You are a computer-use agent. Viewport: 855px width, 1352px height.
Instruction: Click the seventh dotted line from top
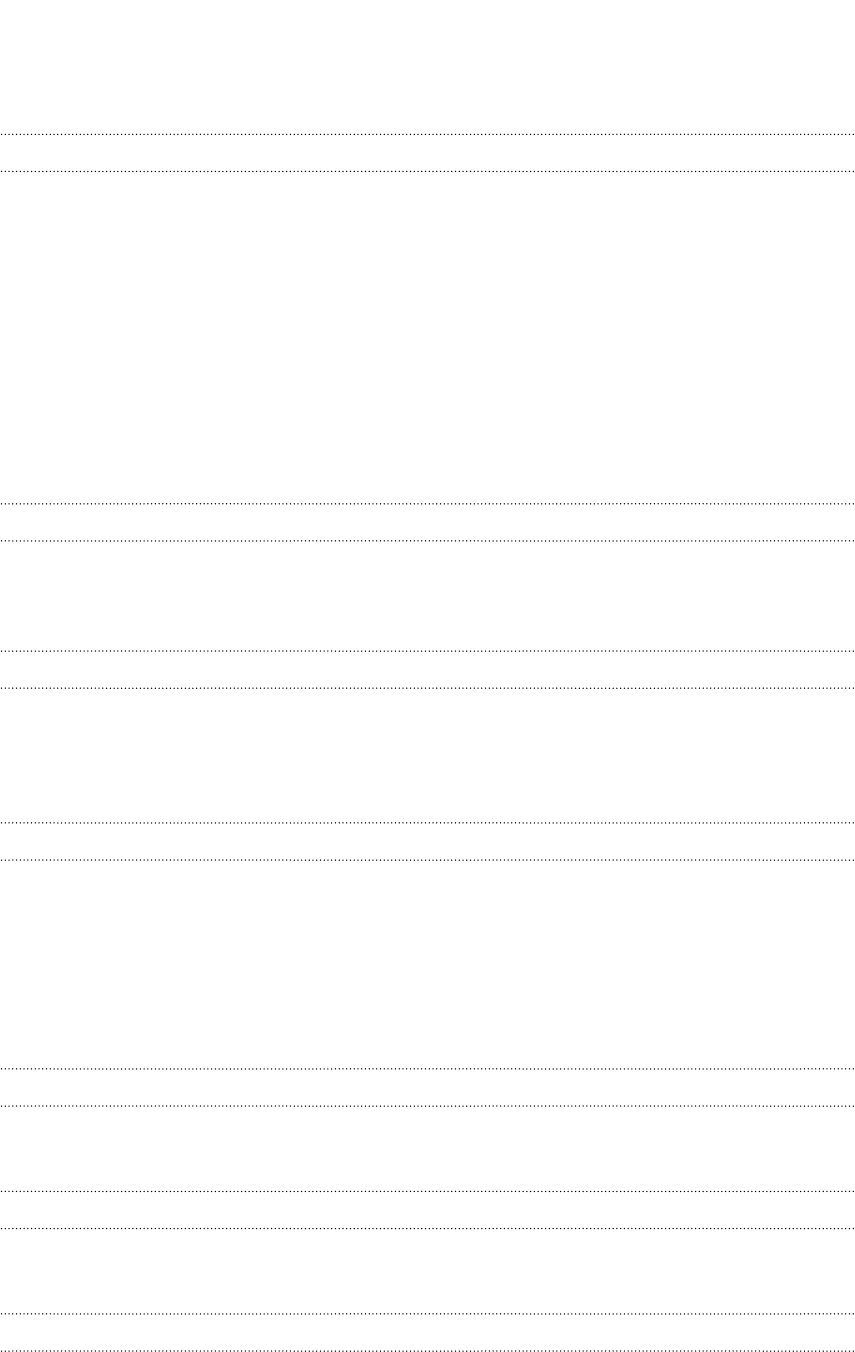coord(427,822)
